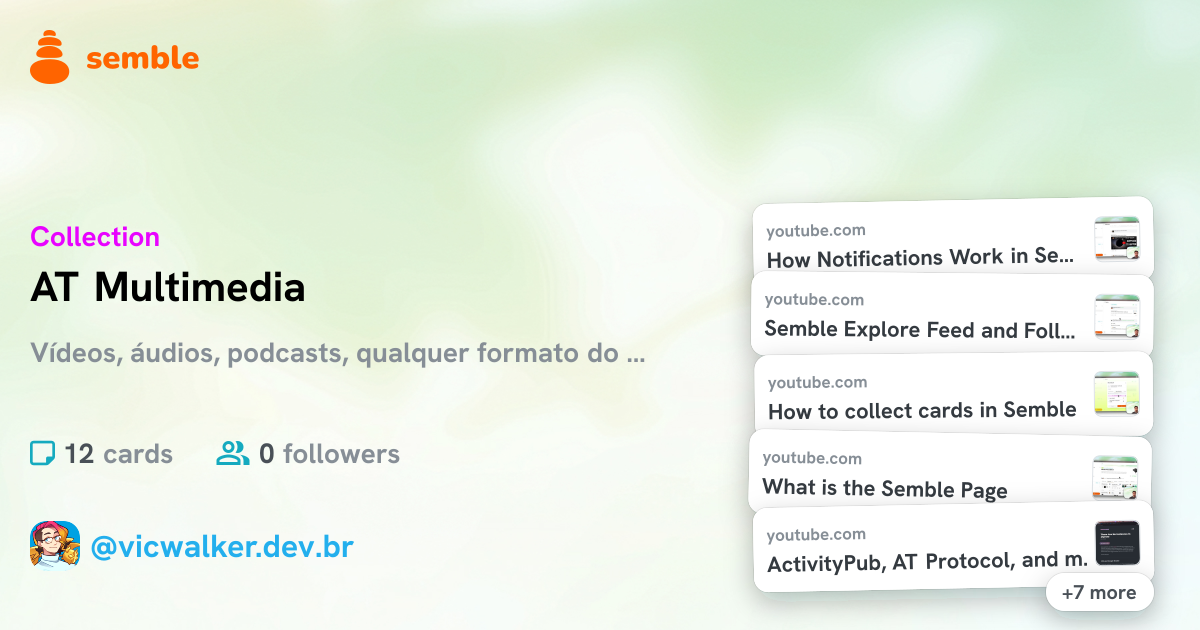Click the Semble Page card thumbnail
The image size is (1200, 630).
tap(1116, 477)
